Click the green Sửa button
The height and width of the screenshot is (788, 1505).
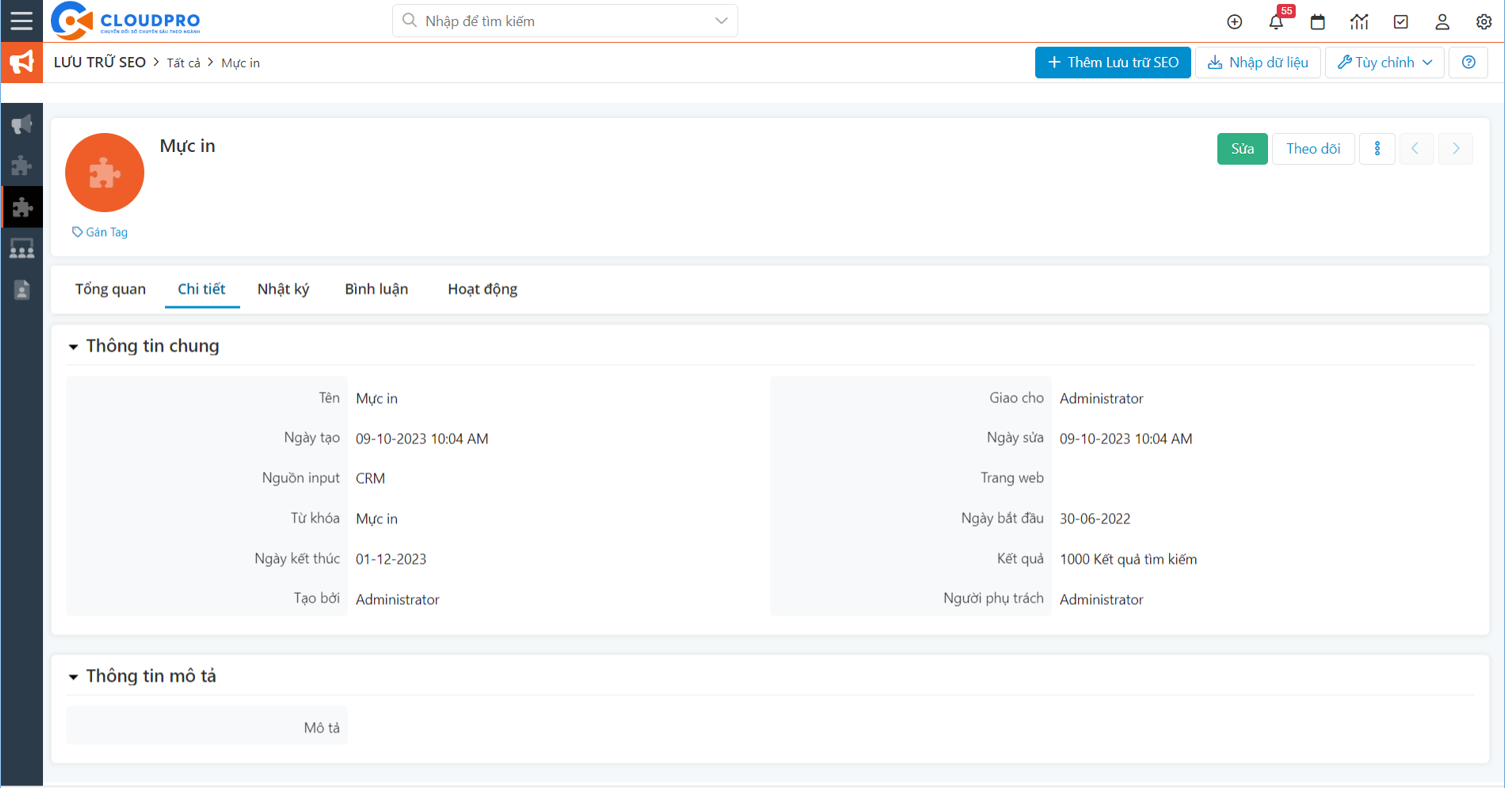pos(1242,149)
